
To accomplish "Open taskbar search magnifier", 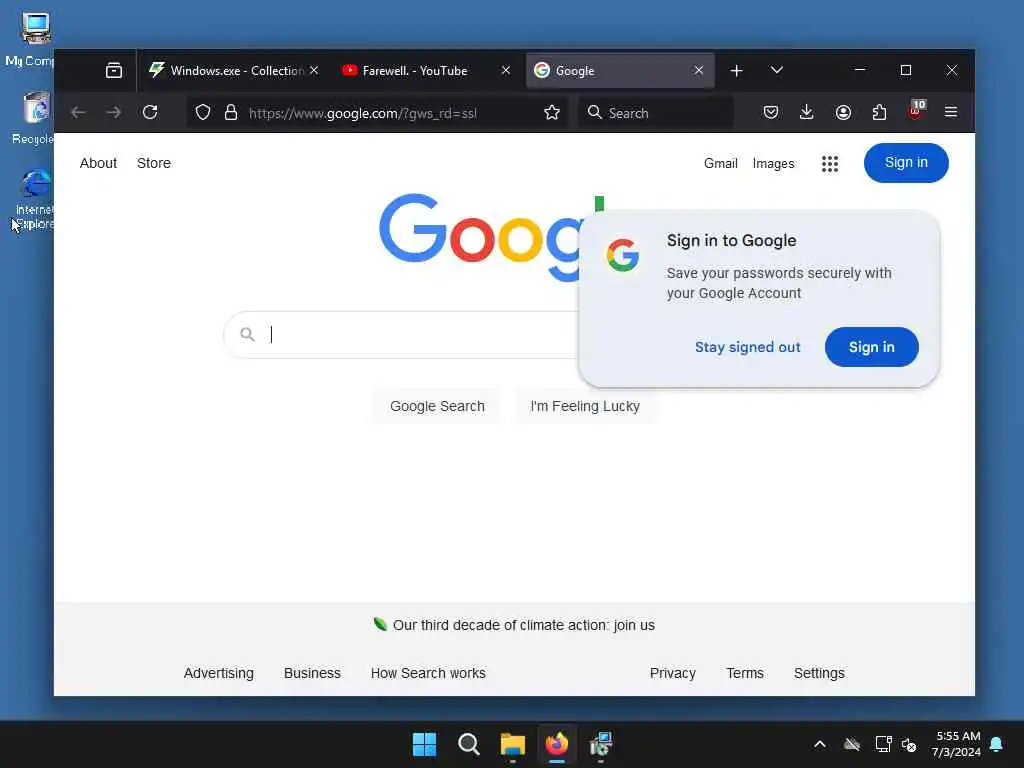I will coord(468,744).
